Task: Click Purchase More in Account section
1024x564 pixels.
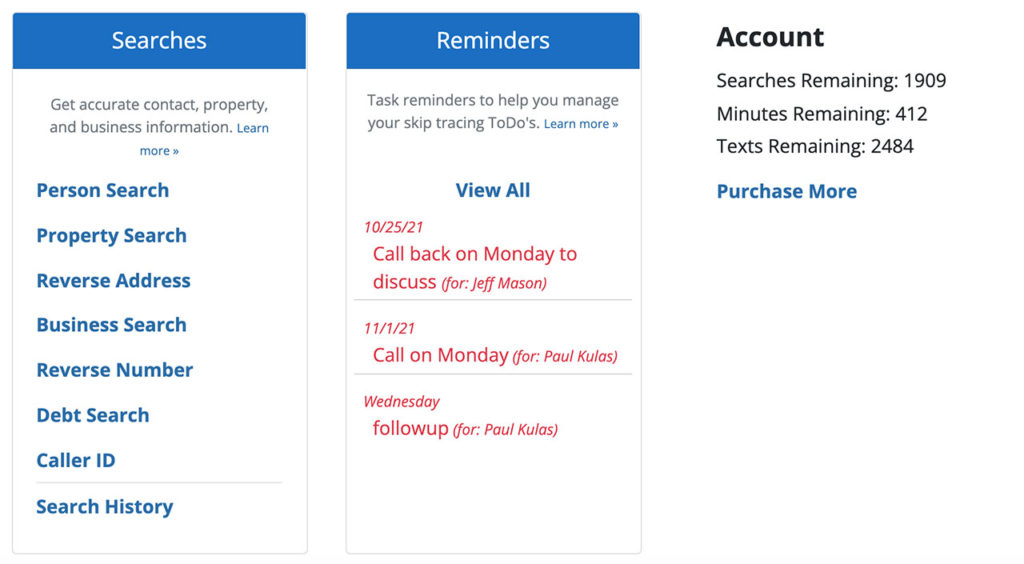Action: point(786,191)
